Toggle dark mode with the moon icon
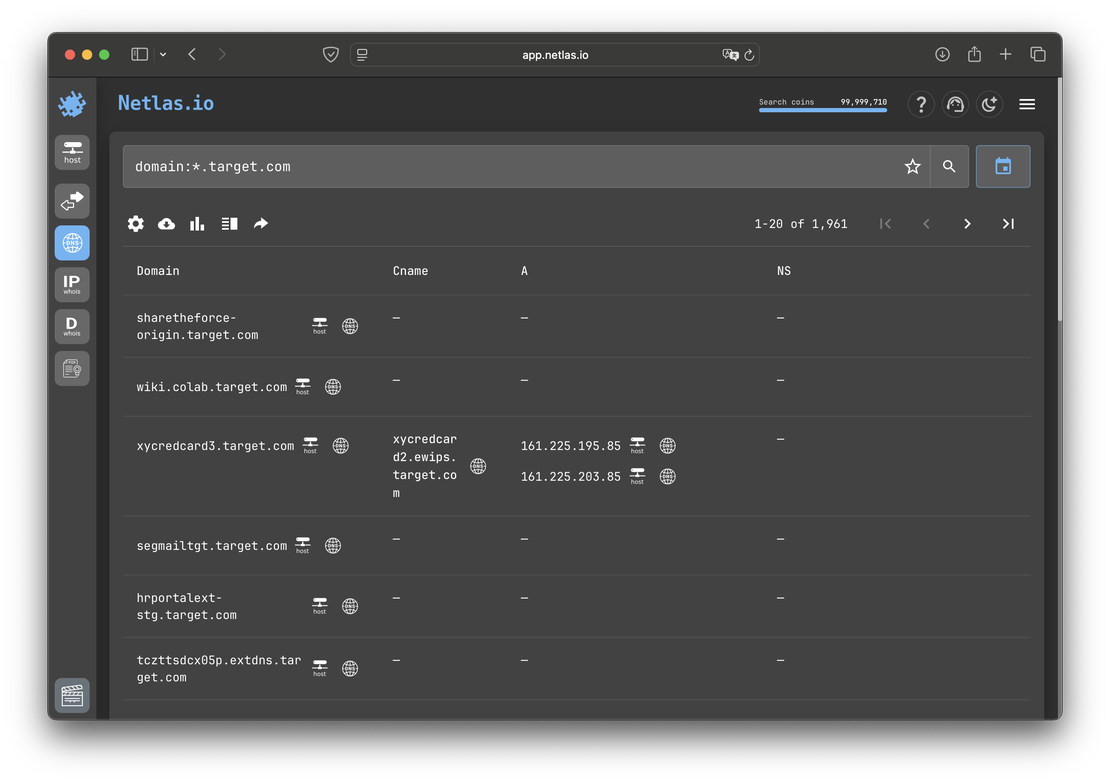 989,104
